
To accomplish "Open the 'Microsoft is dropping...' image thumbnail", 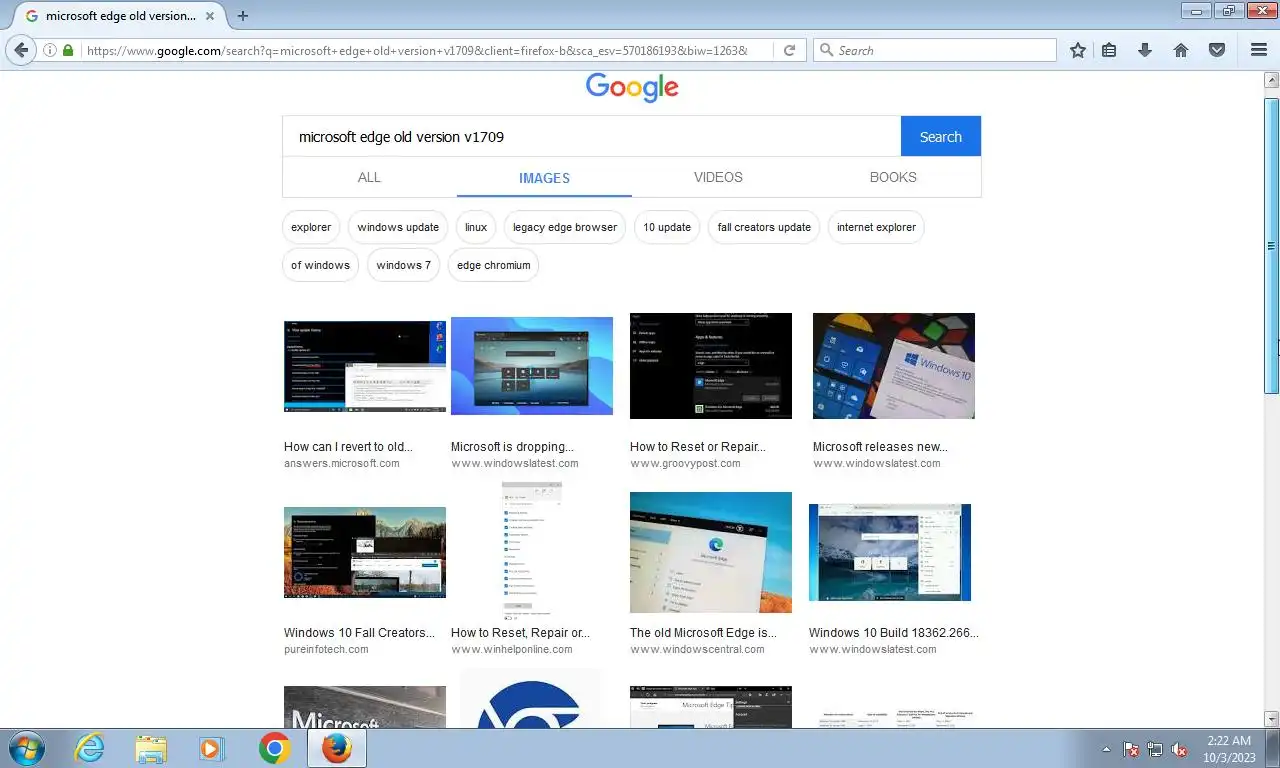I will coord(532,366).
